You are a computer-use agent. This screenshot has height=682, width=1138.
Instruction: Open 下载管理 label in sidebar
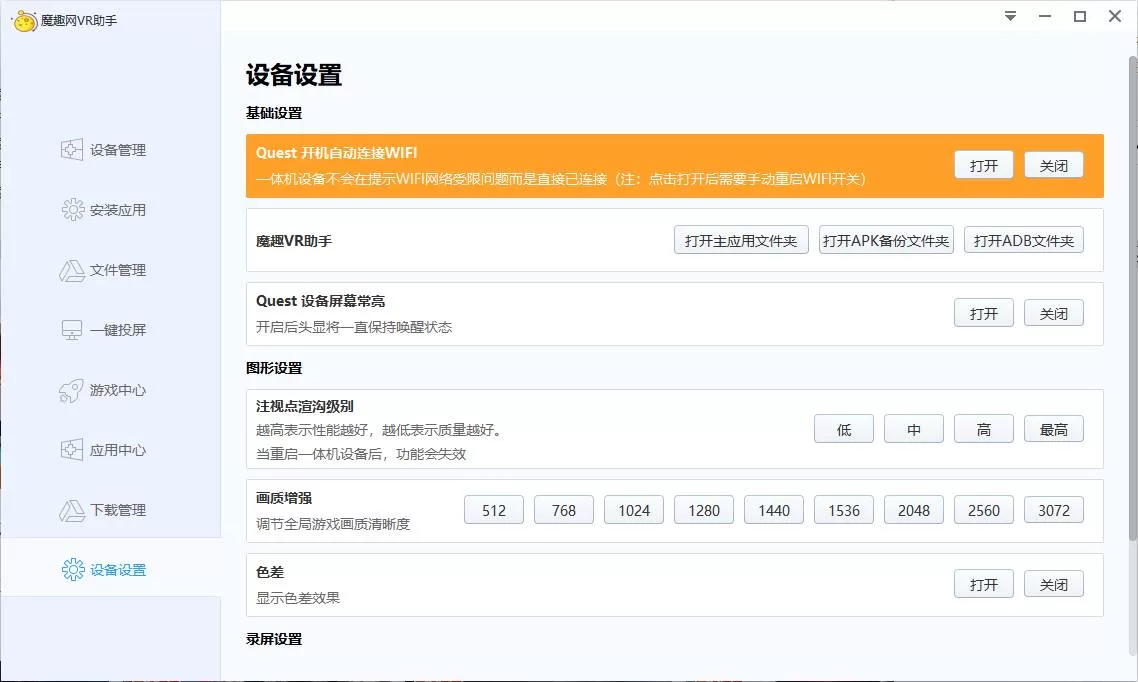tap(118, 510)
